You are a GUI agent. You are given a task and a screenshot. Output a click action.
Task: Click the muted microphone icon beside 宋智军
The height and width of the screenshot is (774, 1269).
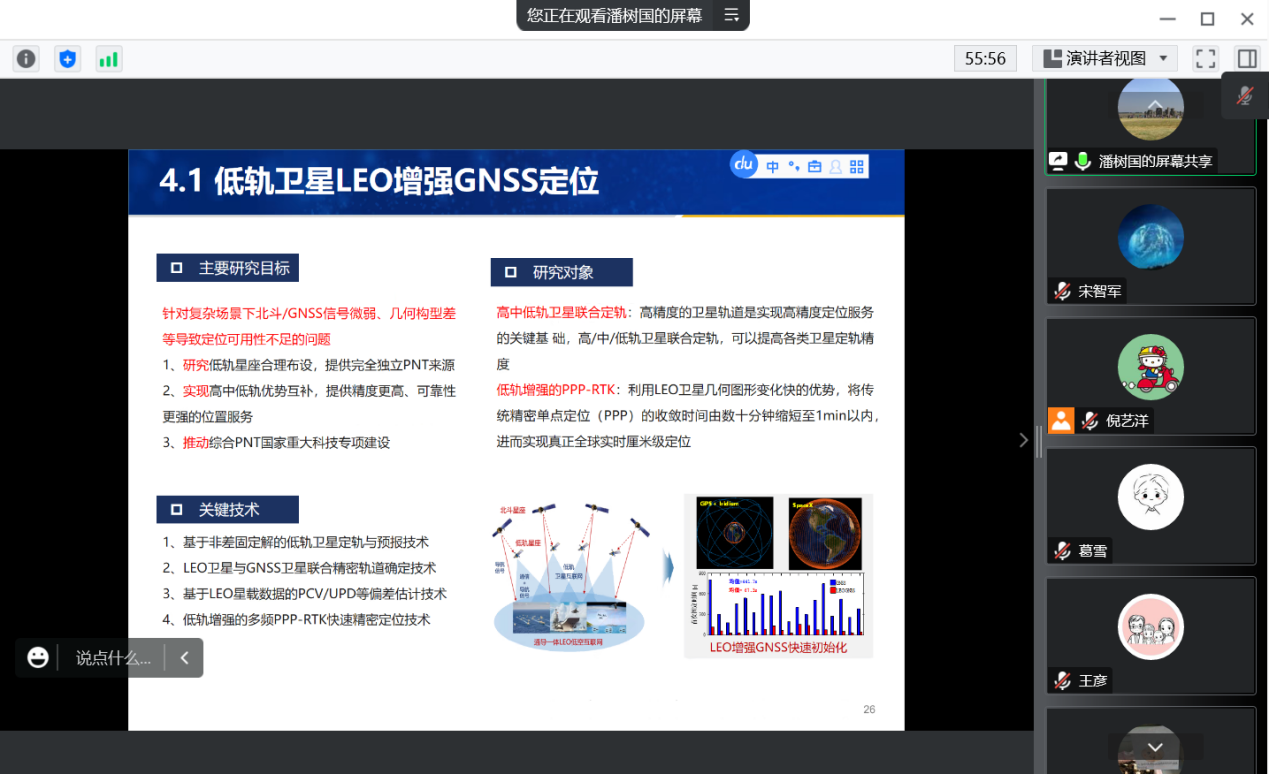point(1062,291)
